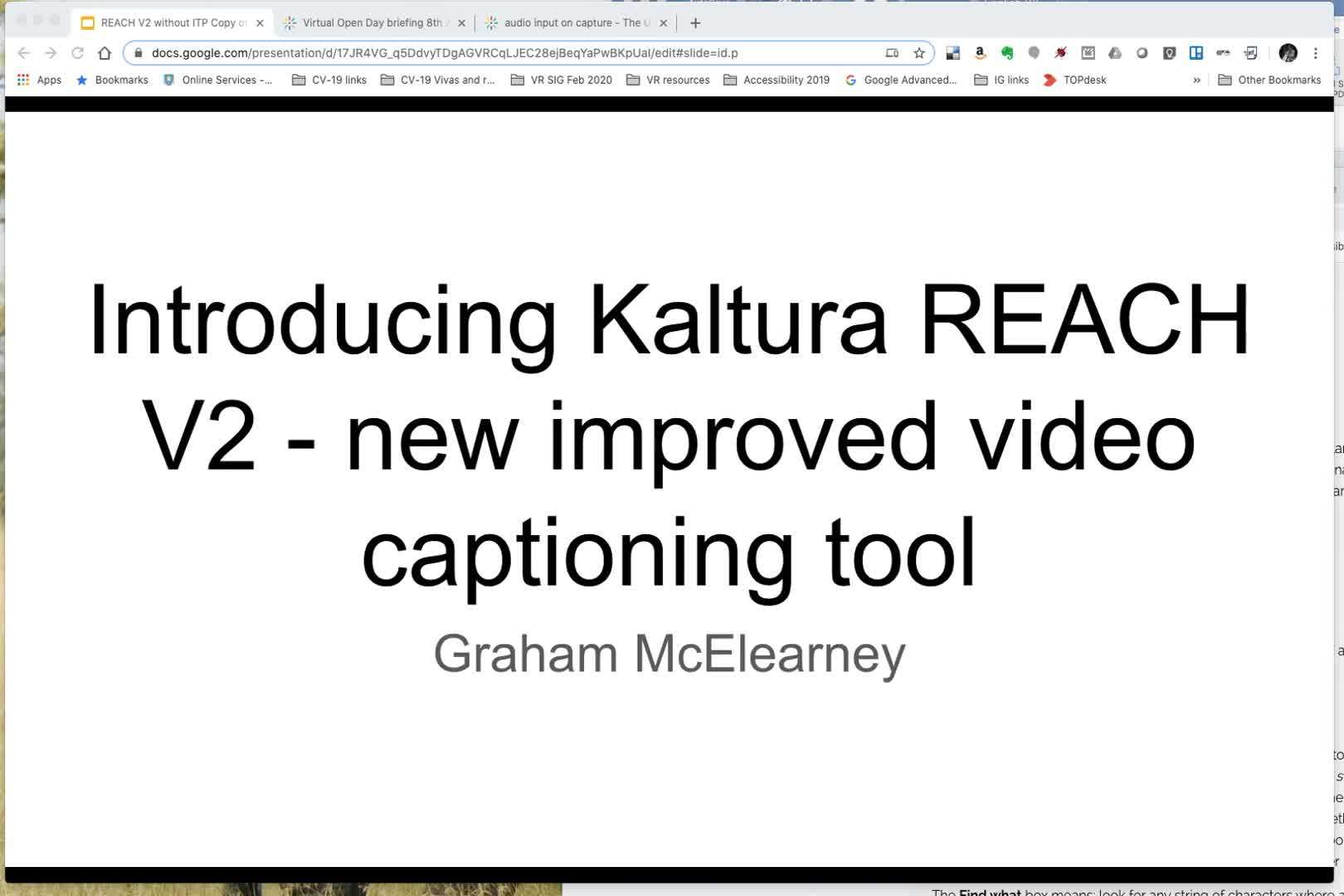The width and height of the screenshot is (1344, 896).
Task: Open the Apps grid shortcut
Action: (x=40, y=80)
